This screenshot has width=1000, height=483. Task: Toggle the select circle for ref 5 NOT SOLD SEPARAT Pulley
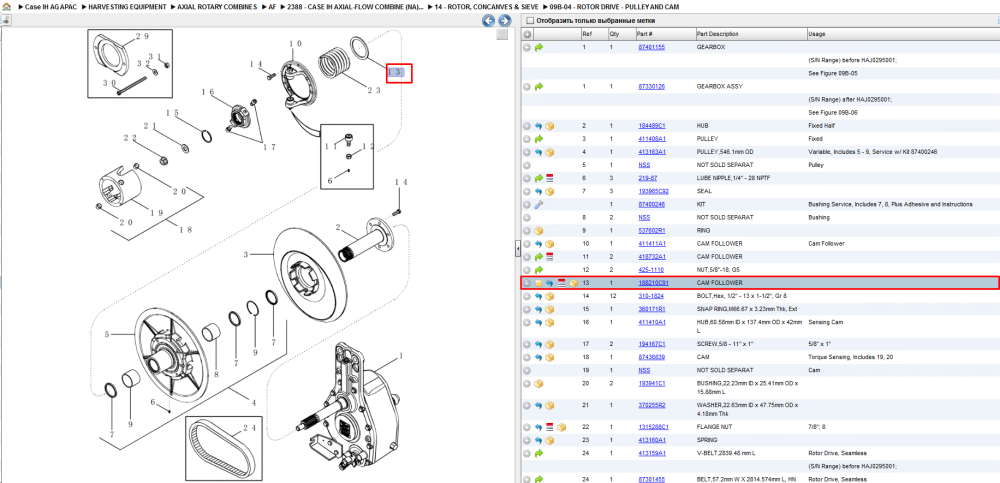coord(527,165)
